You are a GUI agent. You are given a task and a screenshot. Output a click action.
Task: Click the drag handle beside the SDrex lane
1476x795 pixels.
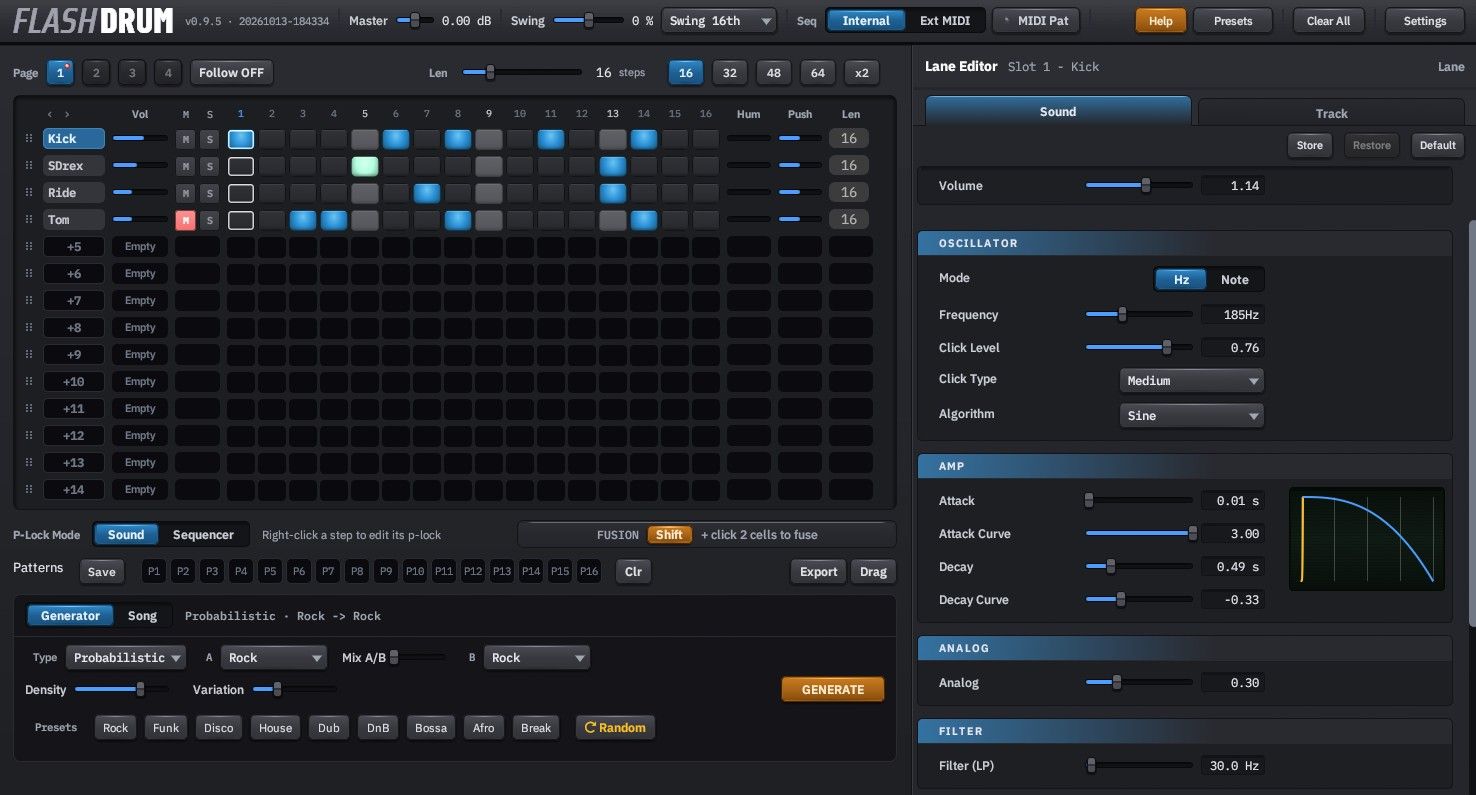pyautogui.click(x=29, y=166)
